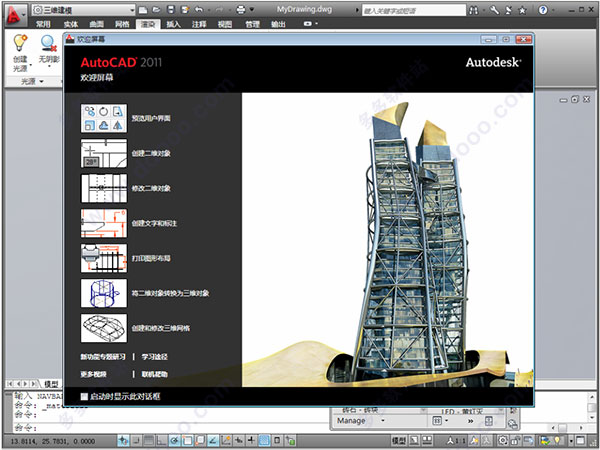Open the New Features Workshop link

103,357
